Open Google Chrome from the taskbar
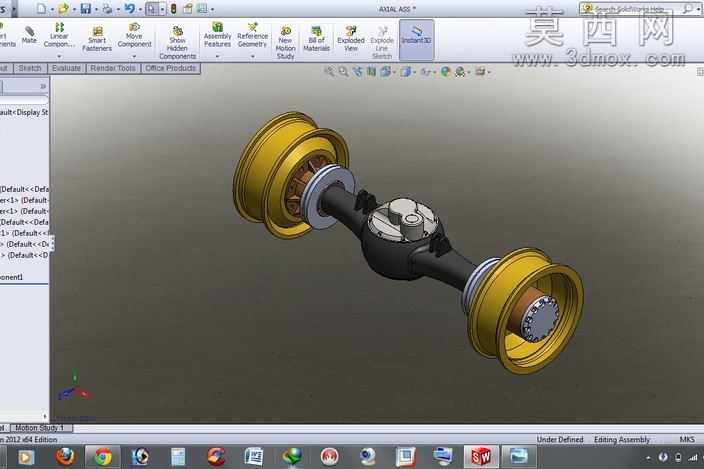The width and height of the screenshot is (704, 469). pos(103,457)
